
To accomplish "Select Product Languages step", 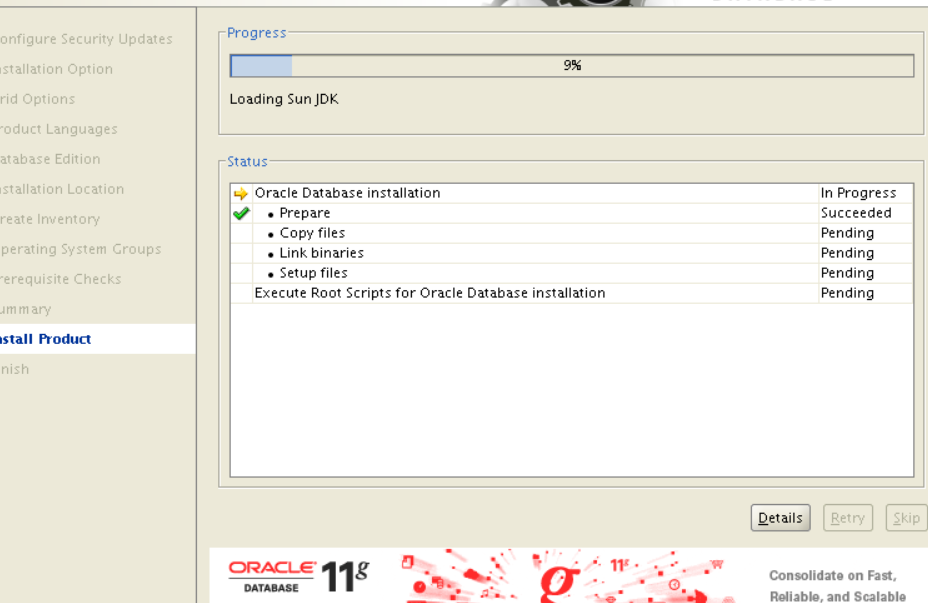I will [x=59, y=129].
